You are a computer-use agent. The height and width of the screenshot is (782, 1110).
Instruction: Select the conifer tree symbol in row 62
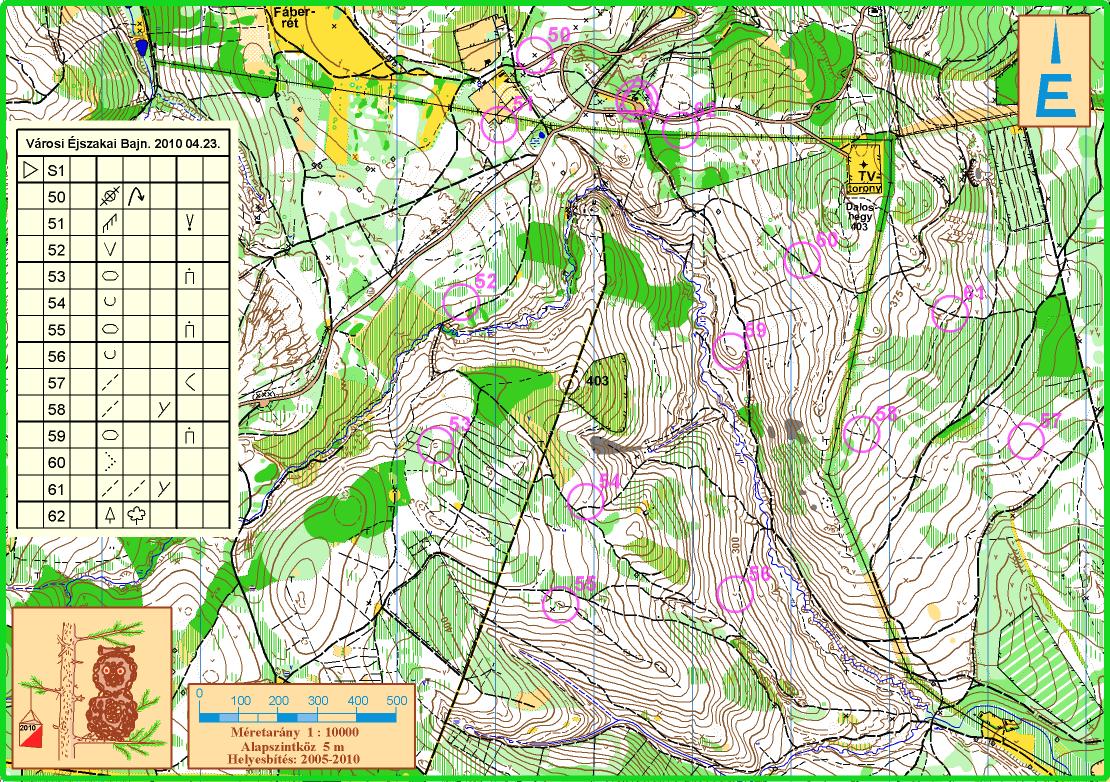pyautogui.click(x=110, y=515)
